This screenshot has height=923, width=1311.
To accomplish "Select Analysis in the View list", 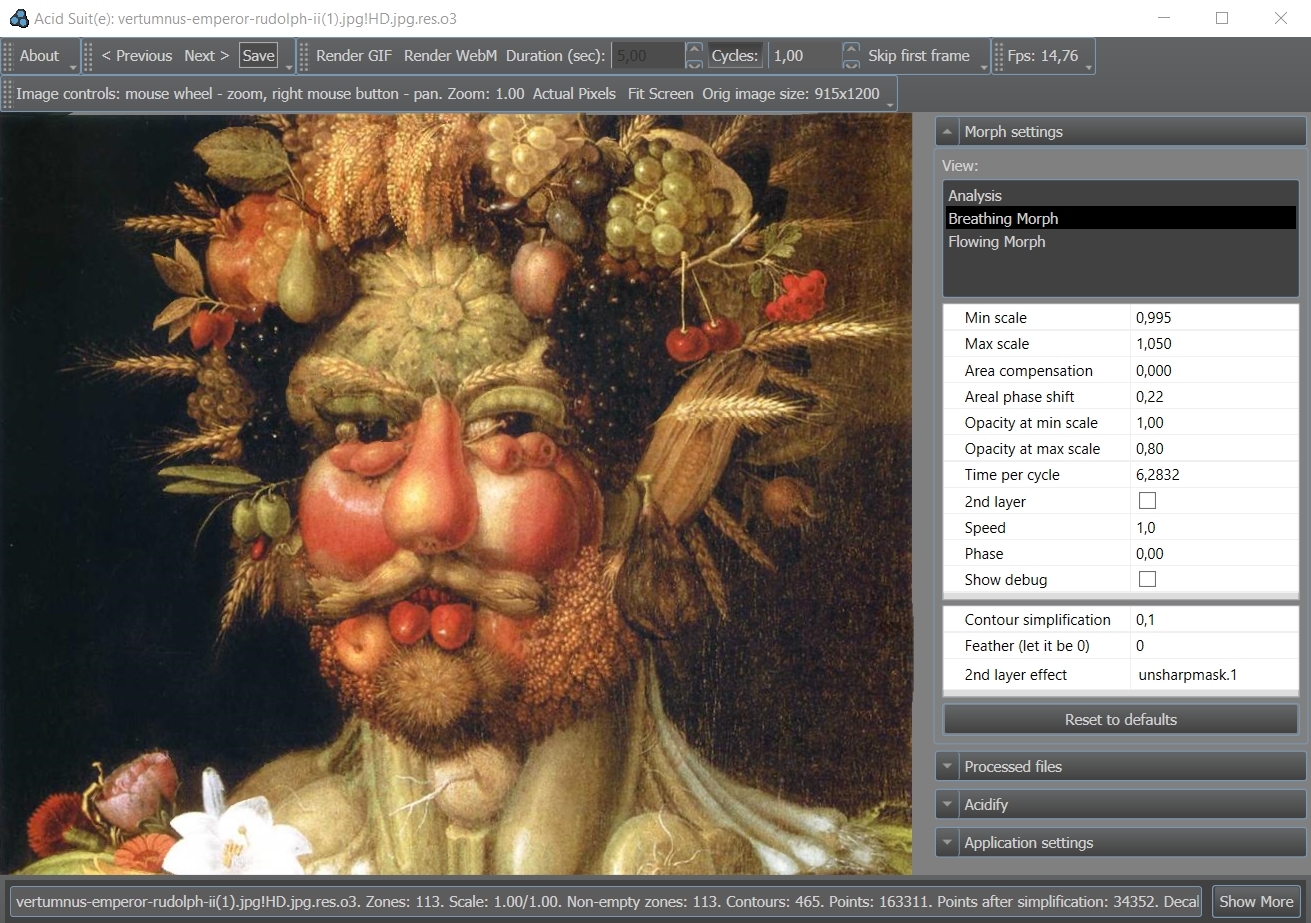I will pyautogui.click(x=1120, y=196).
